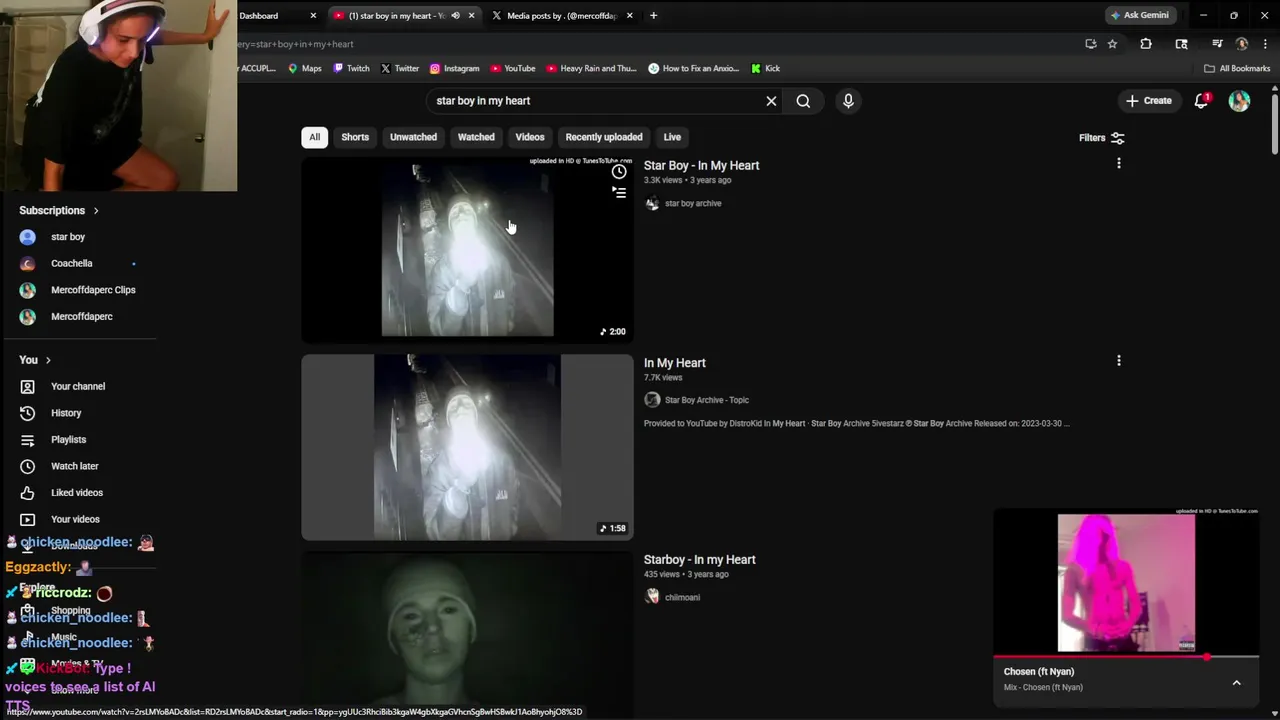Select the Videos filter chip
The image size is (1280, 720).
[x=530, y=137]
